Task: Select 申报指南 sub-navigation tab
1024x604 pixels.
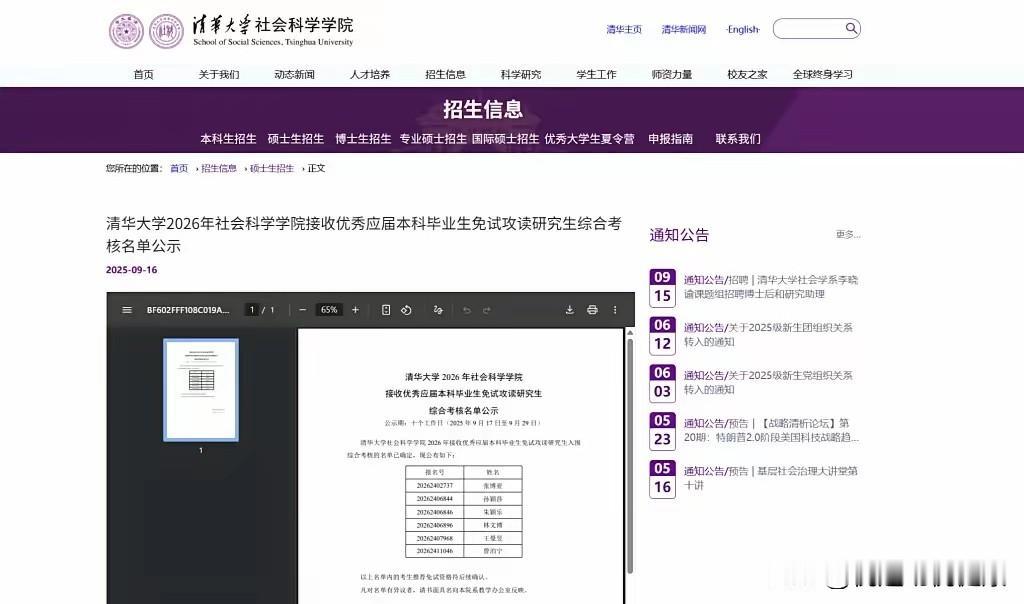Action: (671, 138)
